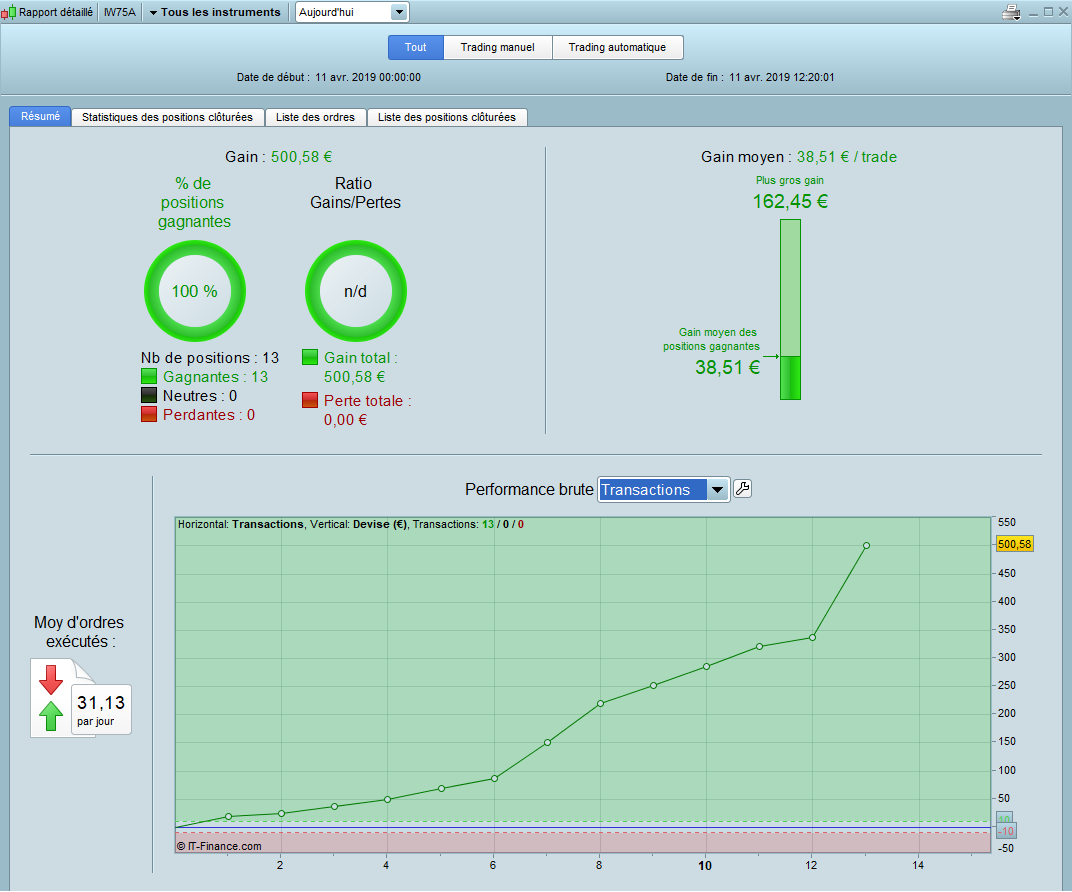Open the Résumé tab
Viewport: 1072px width, 892px height.
coord(40,116)
